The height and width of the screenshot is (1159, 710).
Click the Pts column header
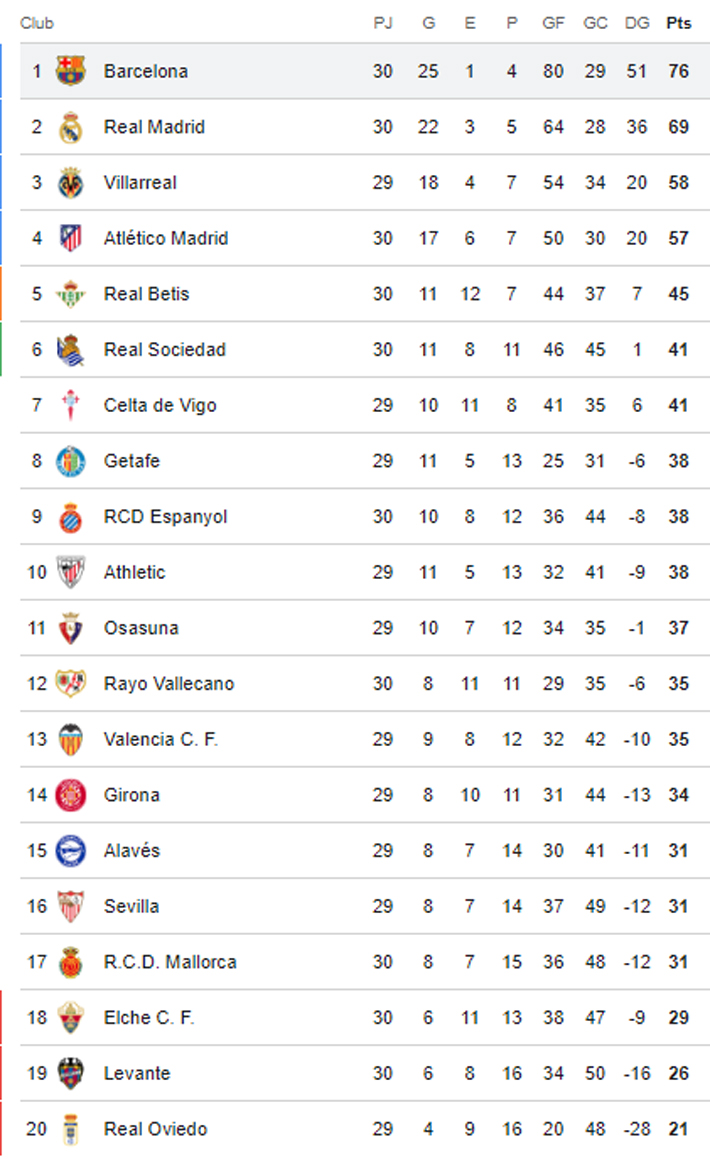678,23
